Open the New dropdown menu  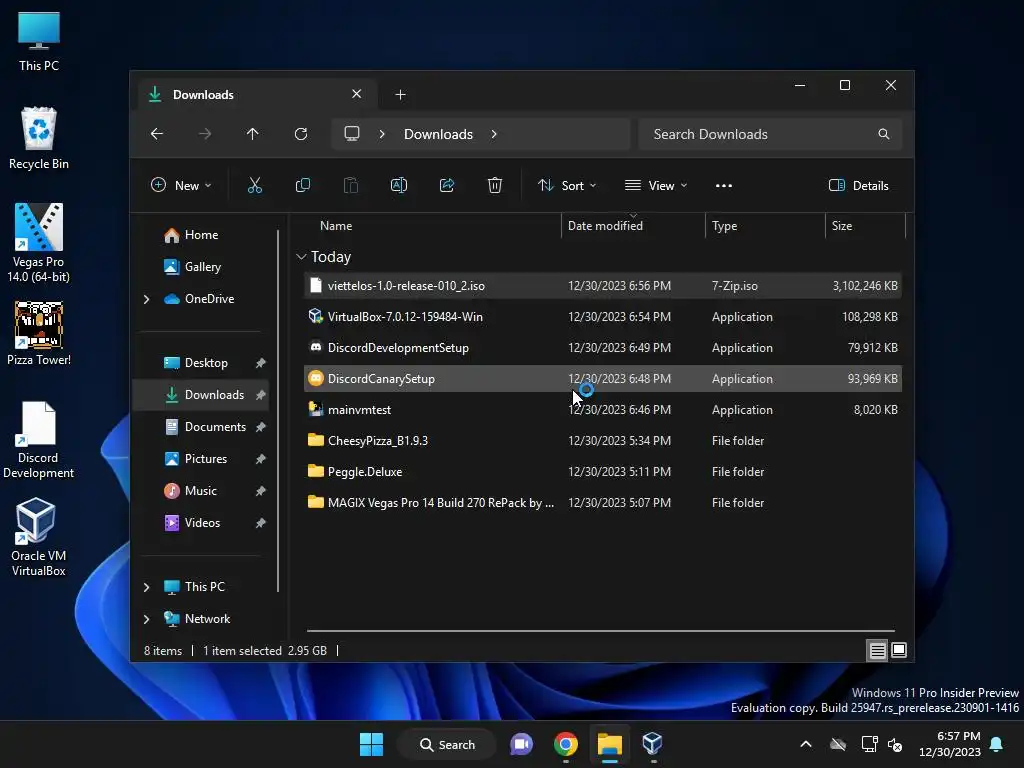pos(181,185)
